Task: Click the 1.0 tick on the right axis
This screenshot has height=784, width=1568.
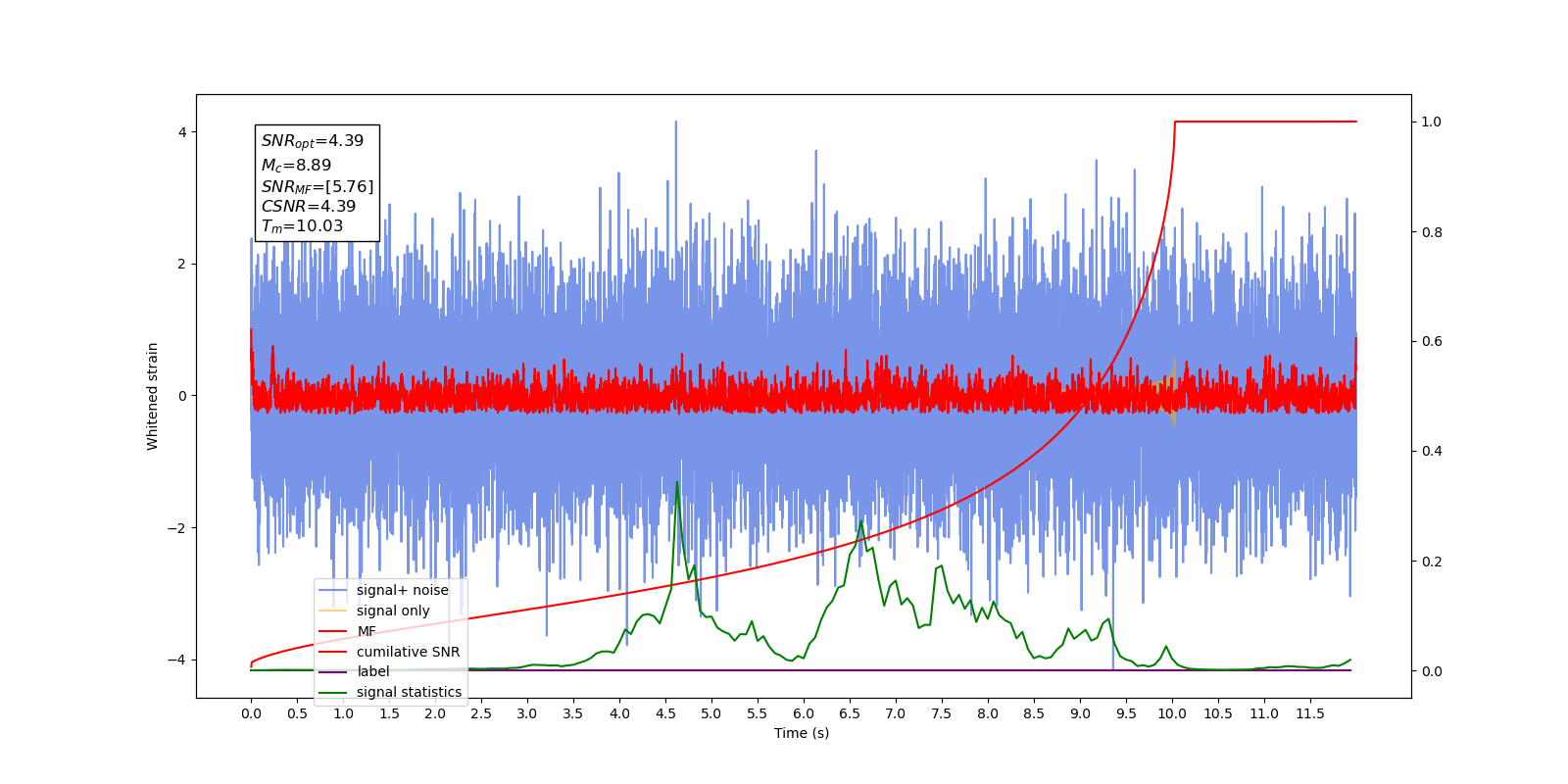Action: click(1432, 122)
